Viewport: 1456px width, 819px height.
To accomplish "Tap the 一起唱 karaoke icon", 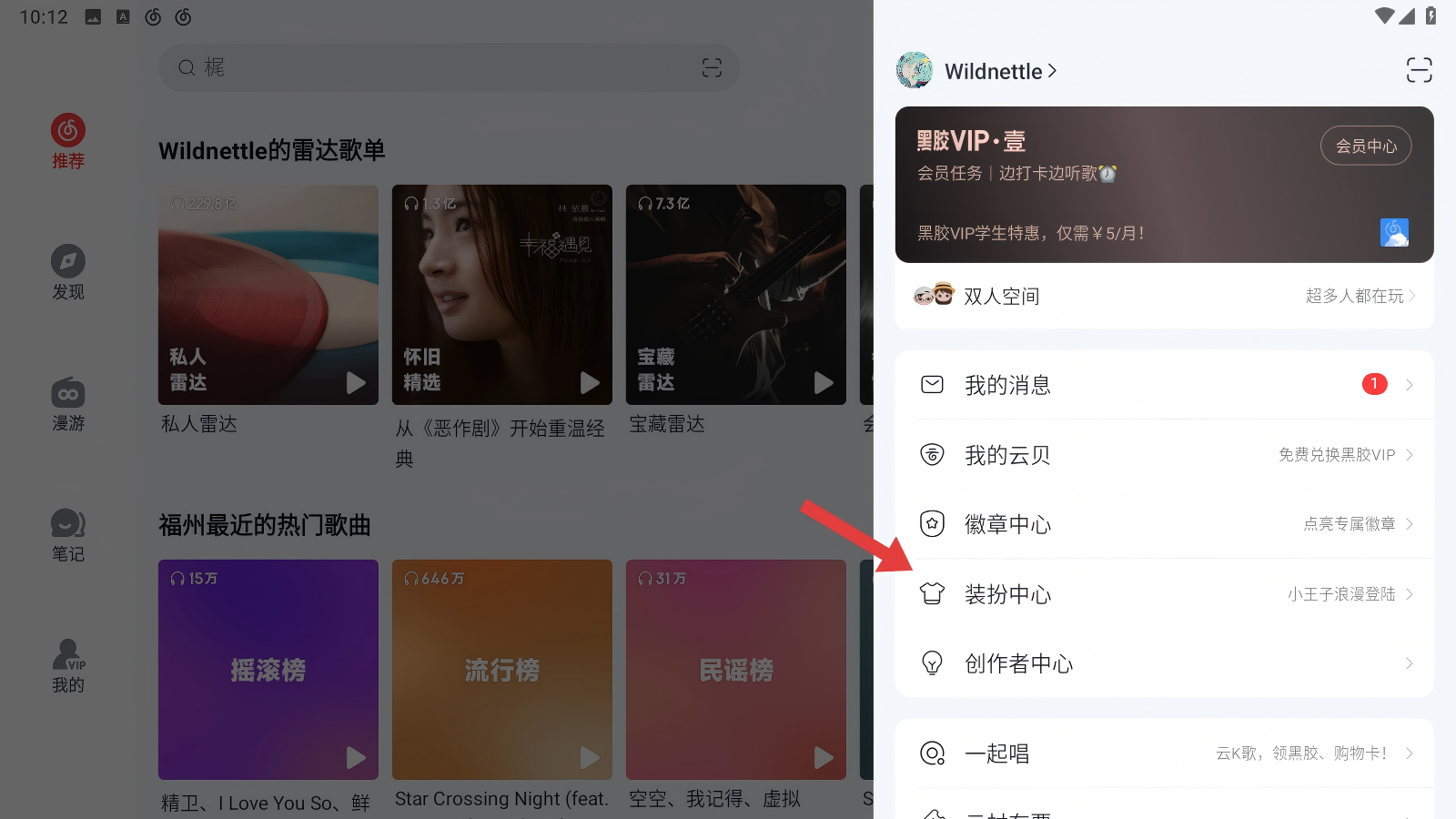I will [932, 753].
